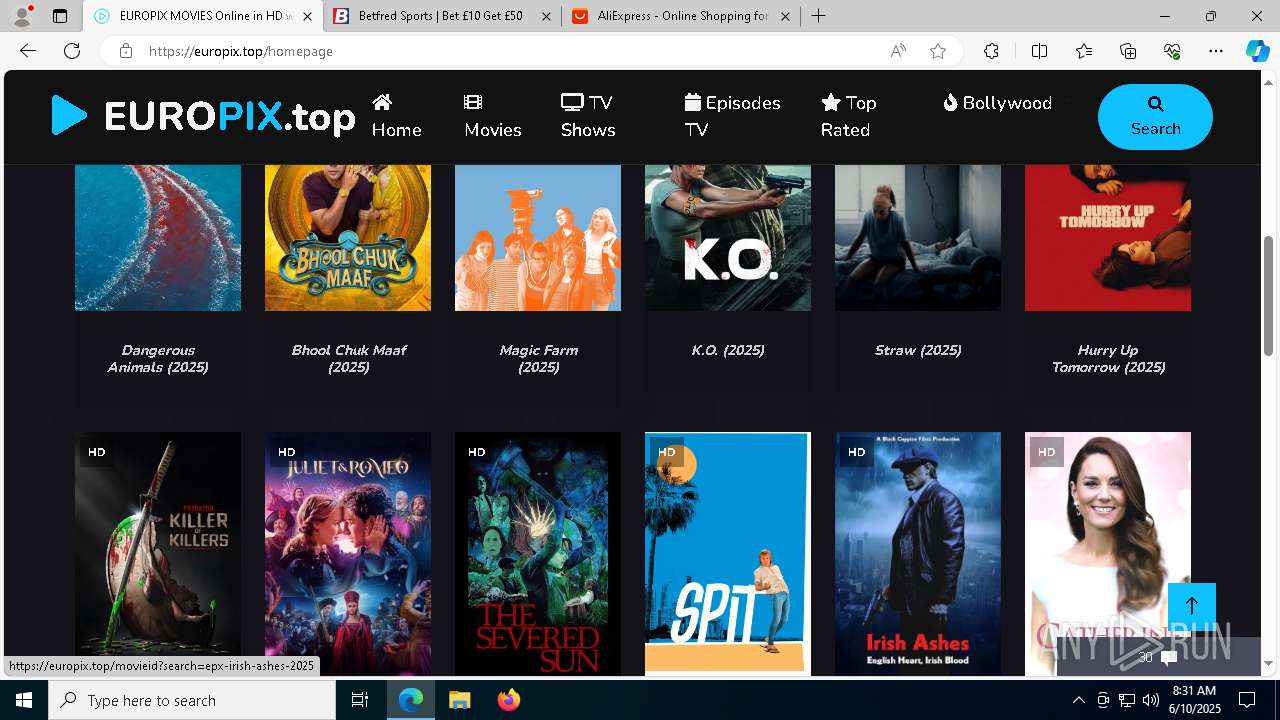Close the Betfred Sports tab
Screen dimensions: 1280x720
(546, 16)
